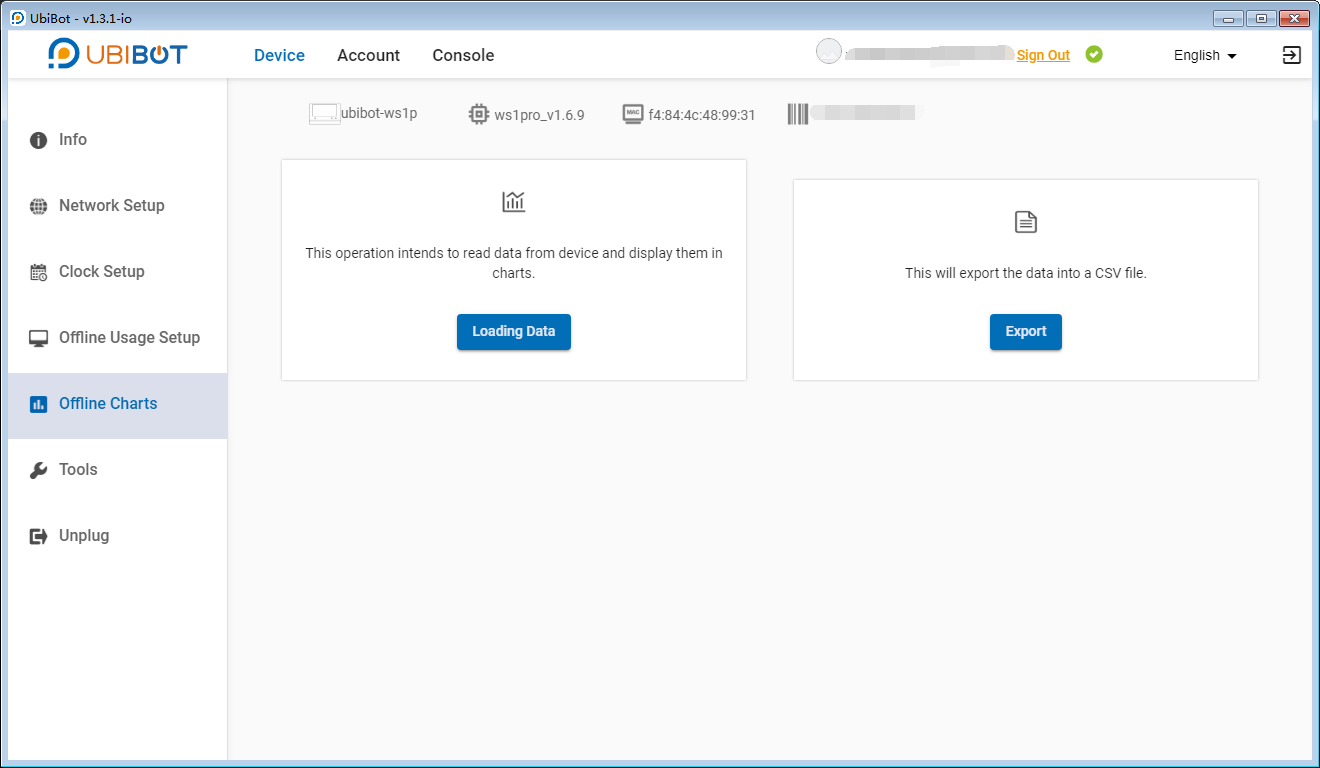Screen dimensions: 1320x768
Task: Click the ubibot-ws1p device name
Action: [x=379, y=113]
